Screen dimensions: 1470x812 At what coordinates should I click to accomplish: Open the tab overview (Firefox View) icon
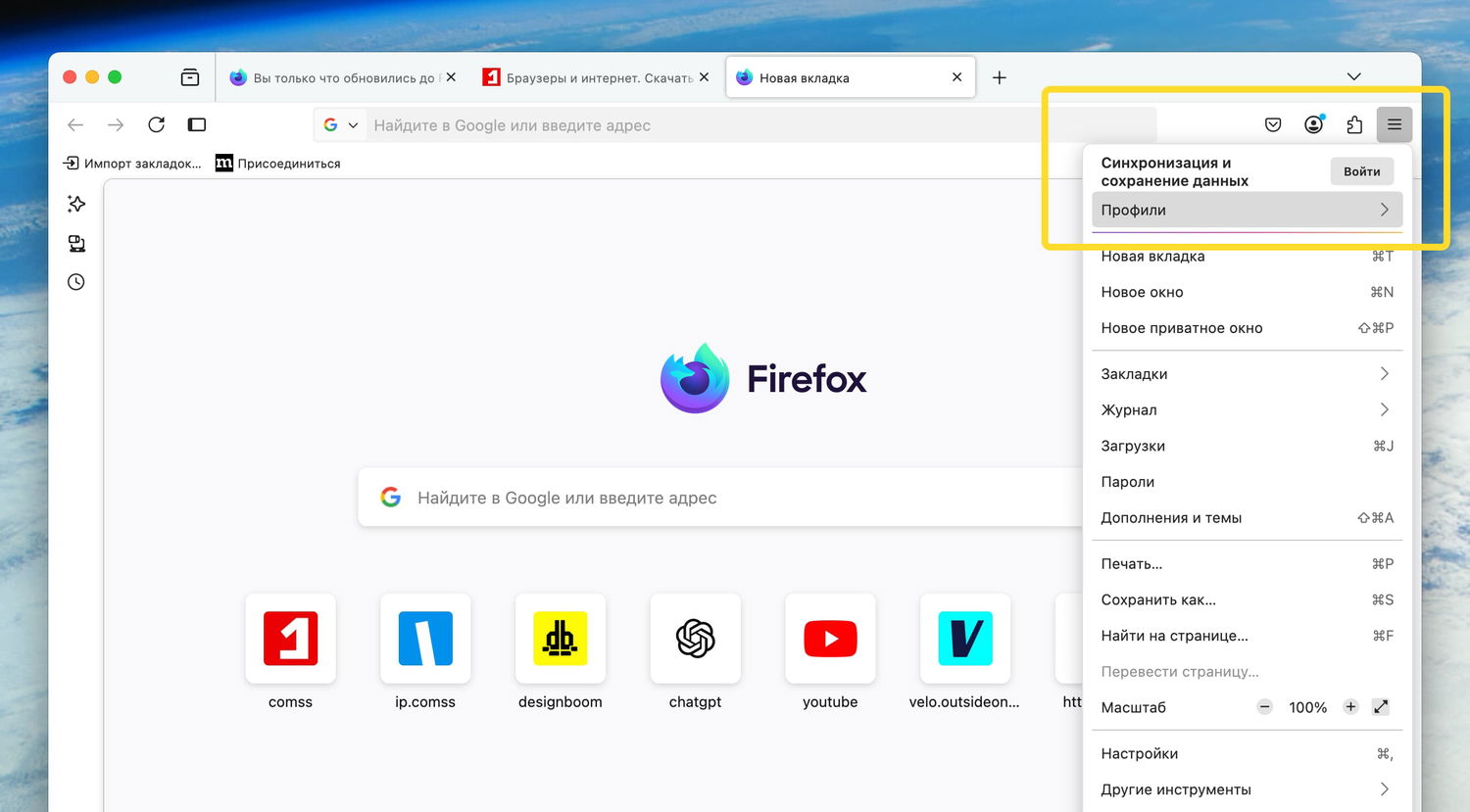pos(190,77)
